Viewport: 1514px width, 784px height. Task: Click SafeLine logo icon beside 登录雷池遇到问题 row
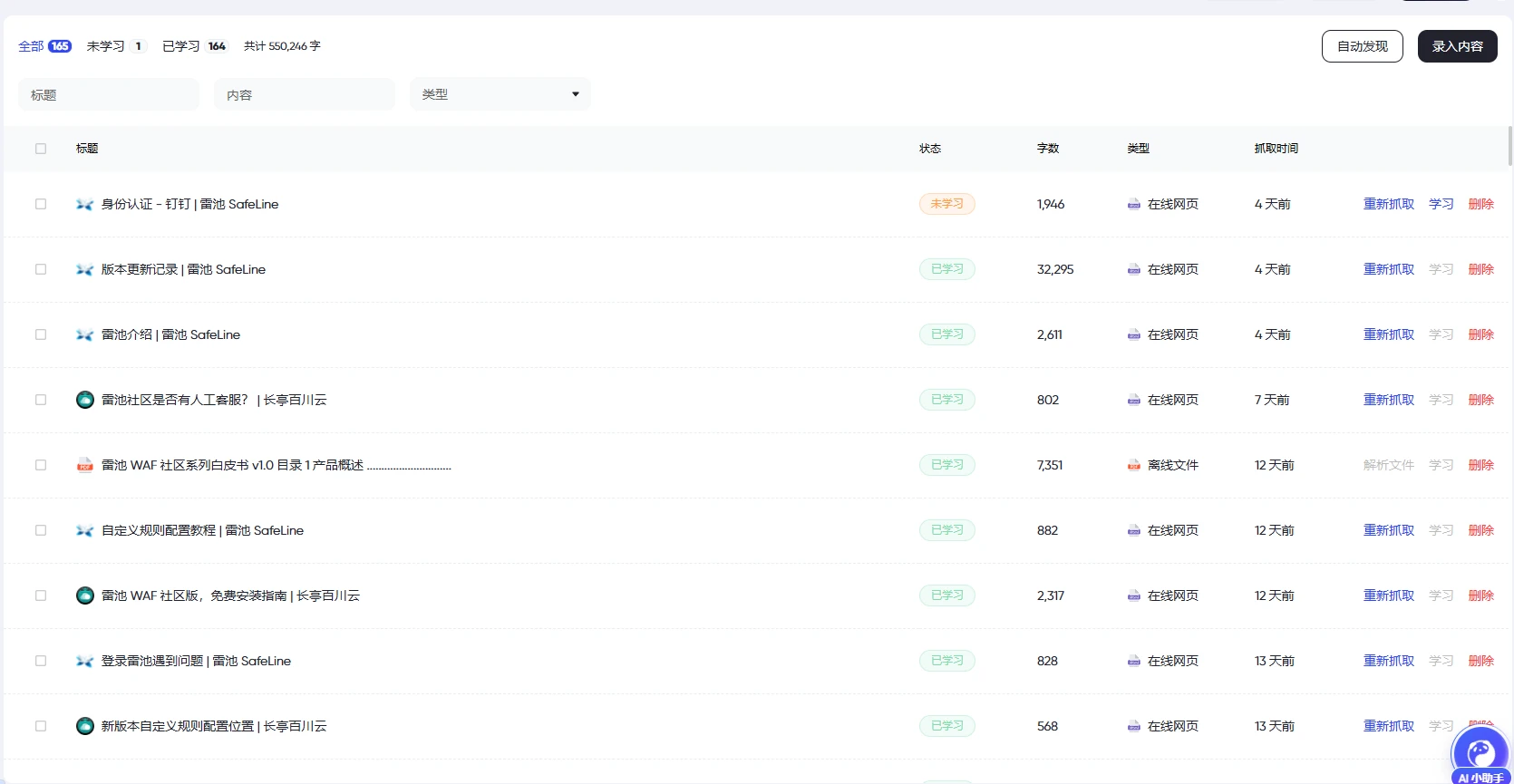[x=84, y=662]
